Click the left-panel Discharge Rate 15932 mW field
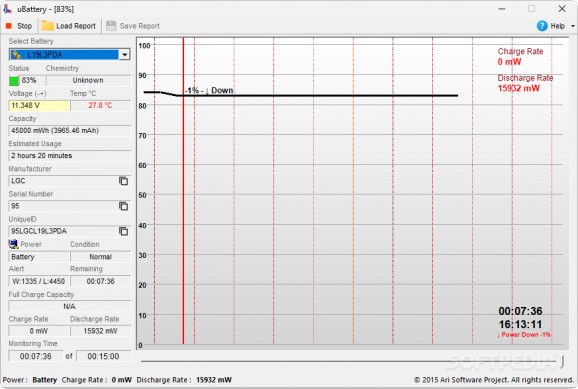The image size is (578, 389). tap(100, 331)
